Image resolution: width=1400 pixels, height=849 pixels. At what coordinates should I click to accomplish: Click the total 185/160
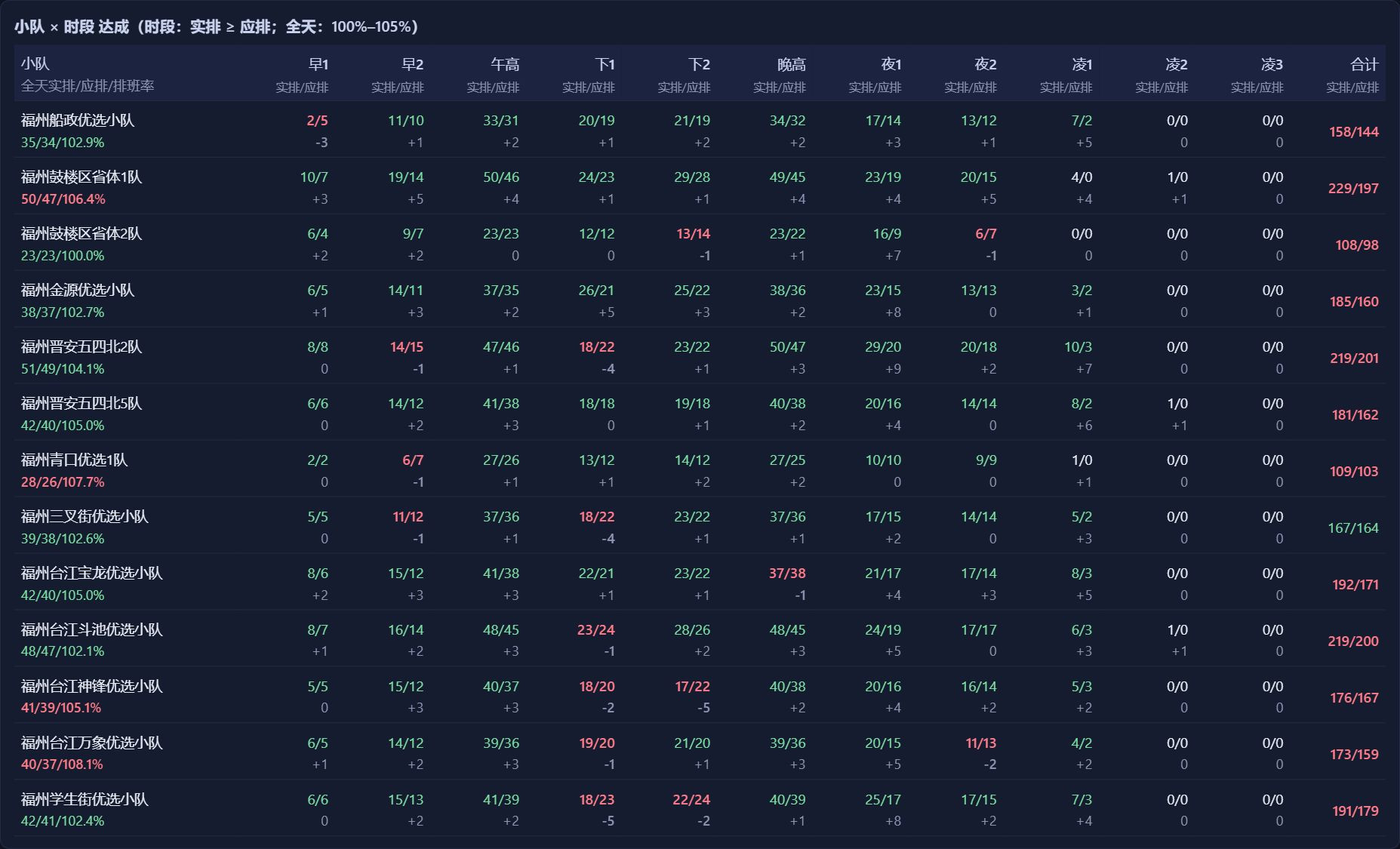[1354, 301]
